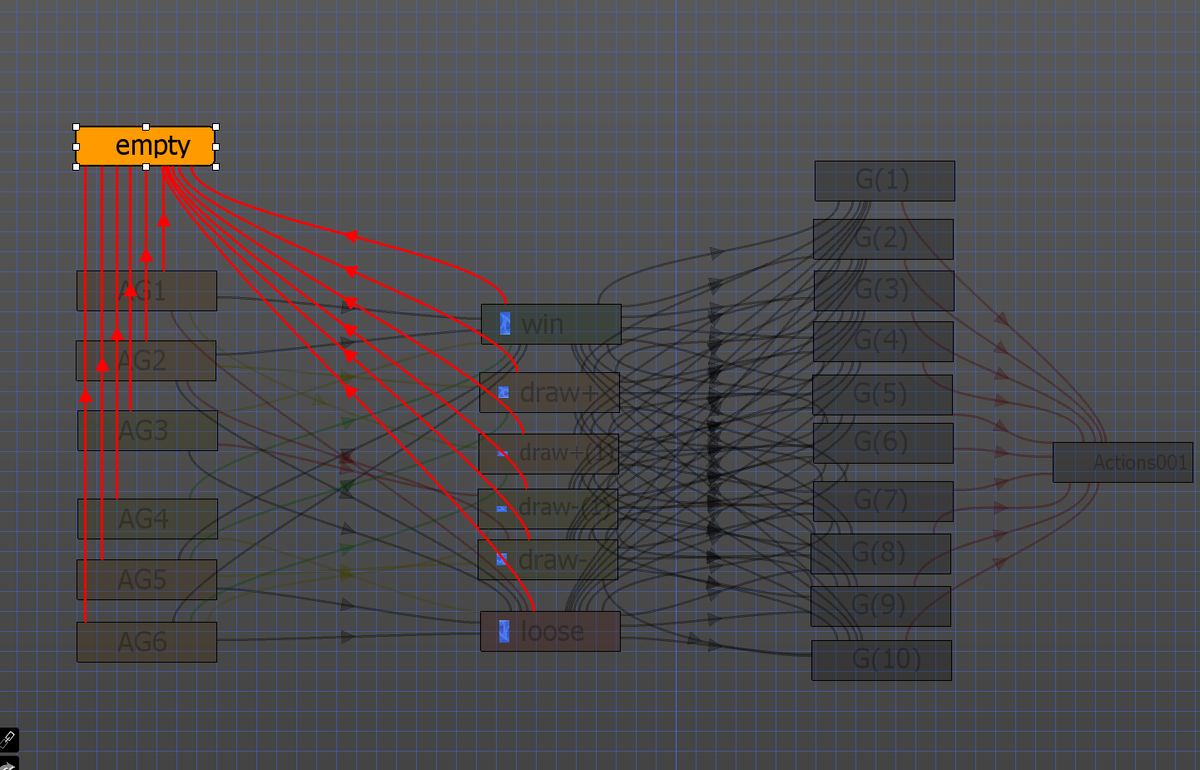
Task: Select the Actions001 node
Action: pyautogui.click(x=1123, y=462)
